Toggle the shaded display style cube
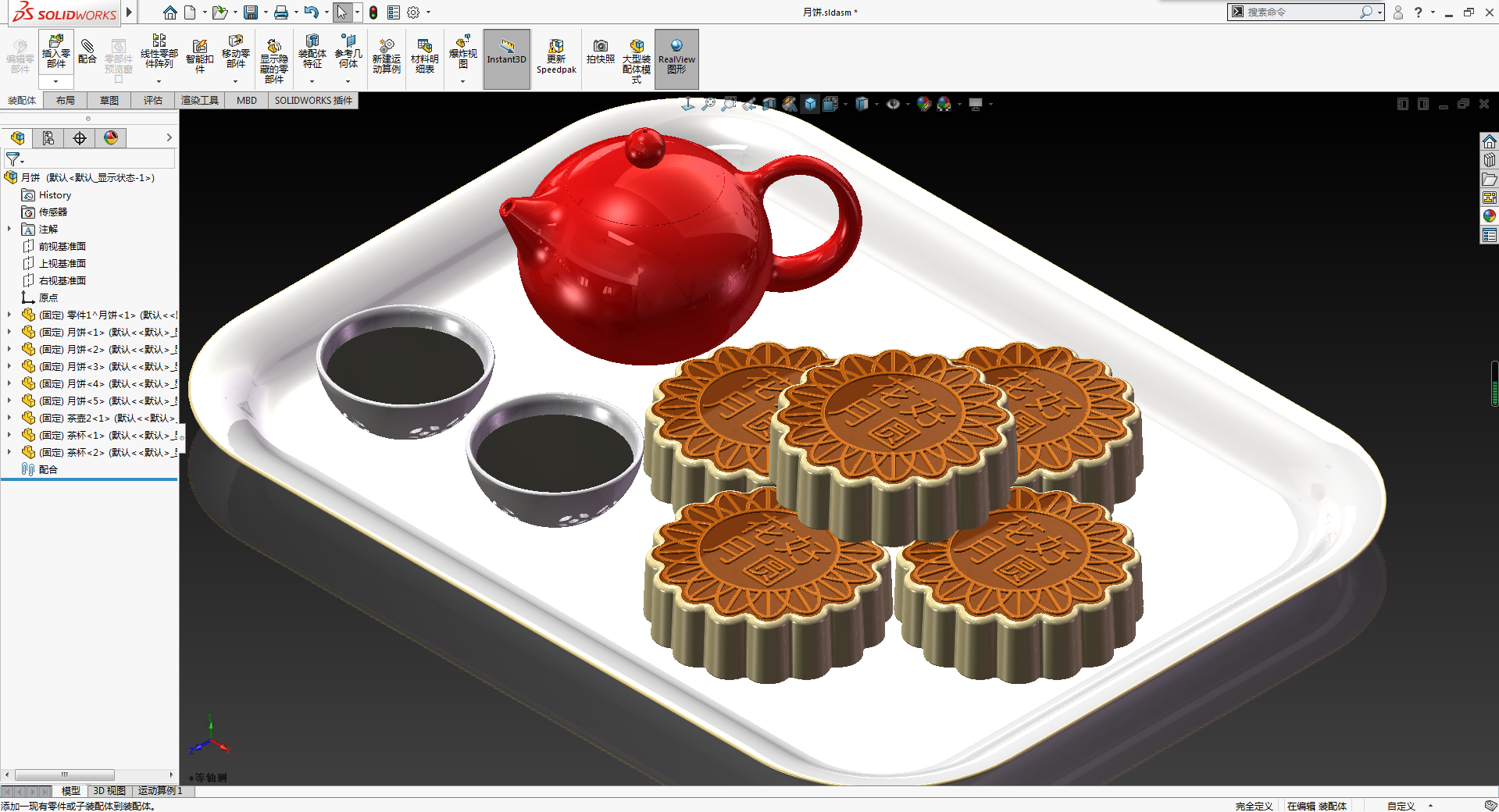This screenshot has height=812, width=1499. coord(810,104)
